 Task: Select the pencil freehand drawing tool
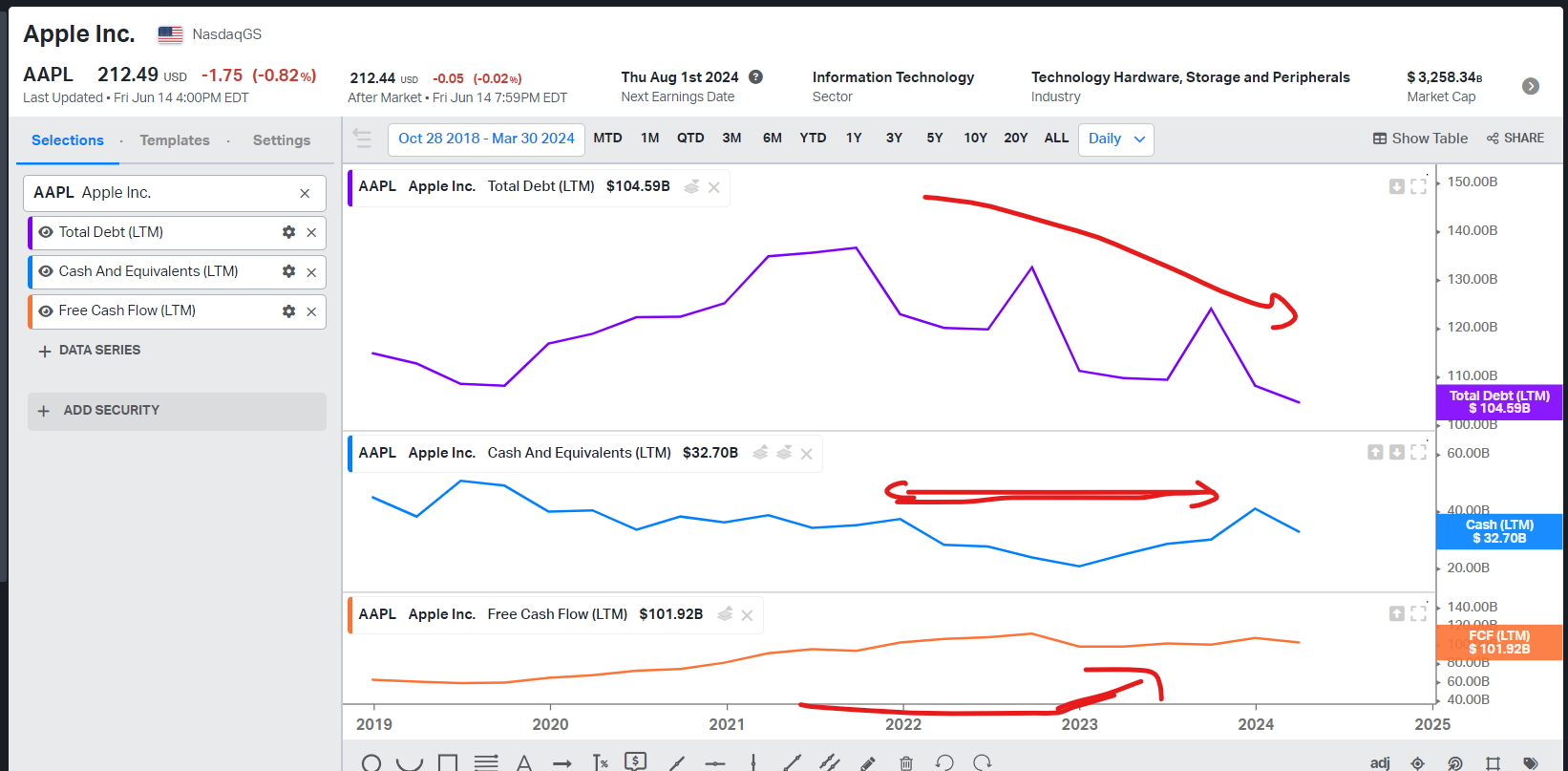tap(867, 762)
